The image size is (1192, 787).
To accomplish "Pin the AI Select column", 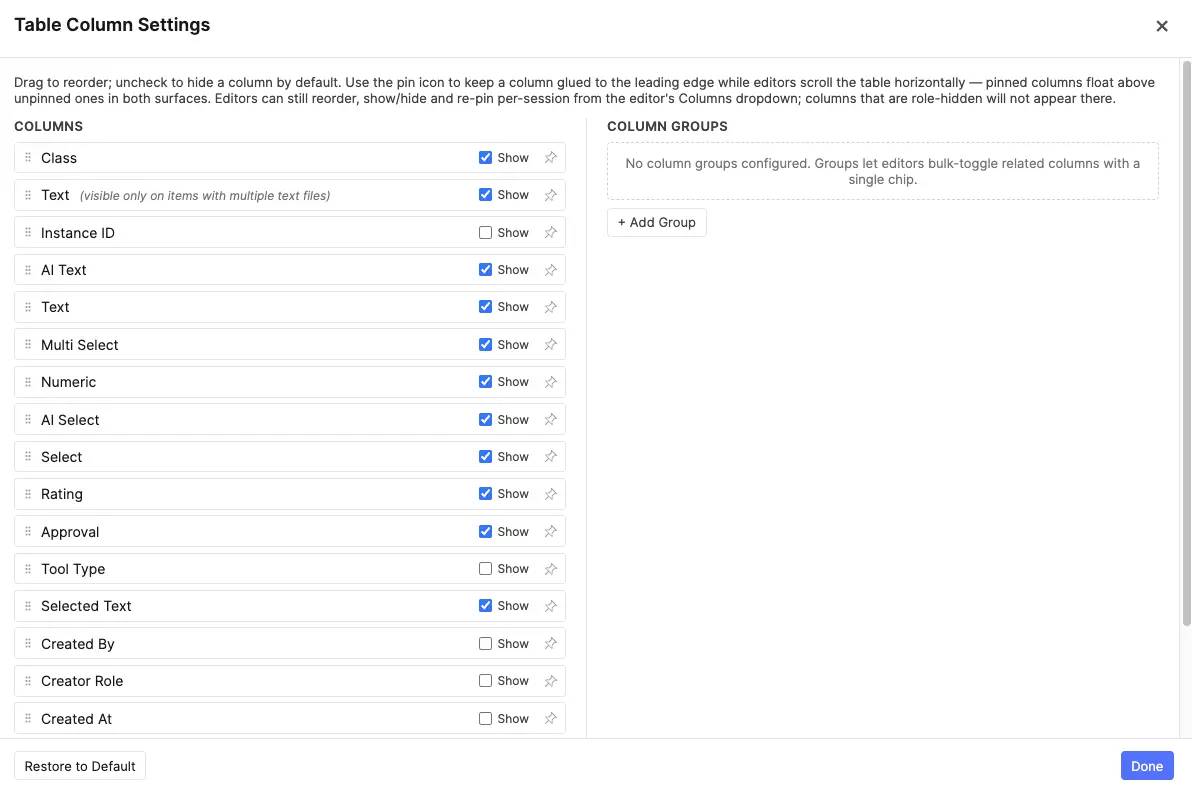I will pyautogui.click(x=550, y=420).
